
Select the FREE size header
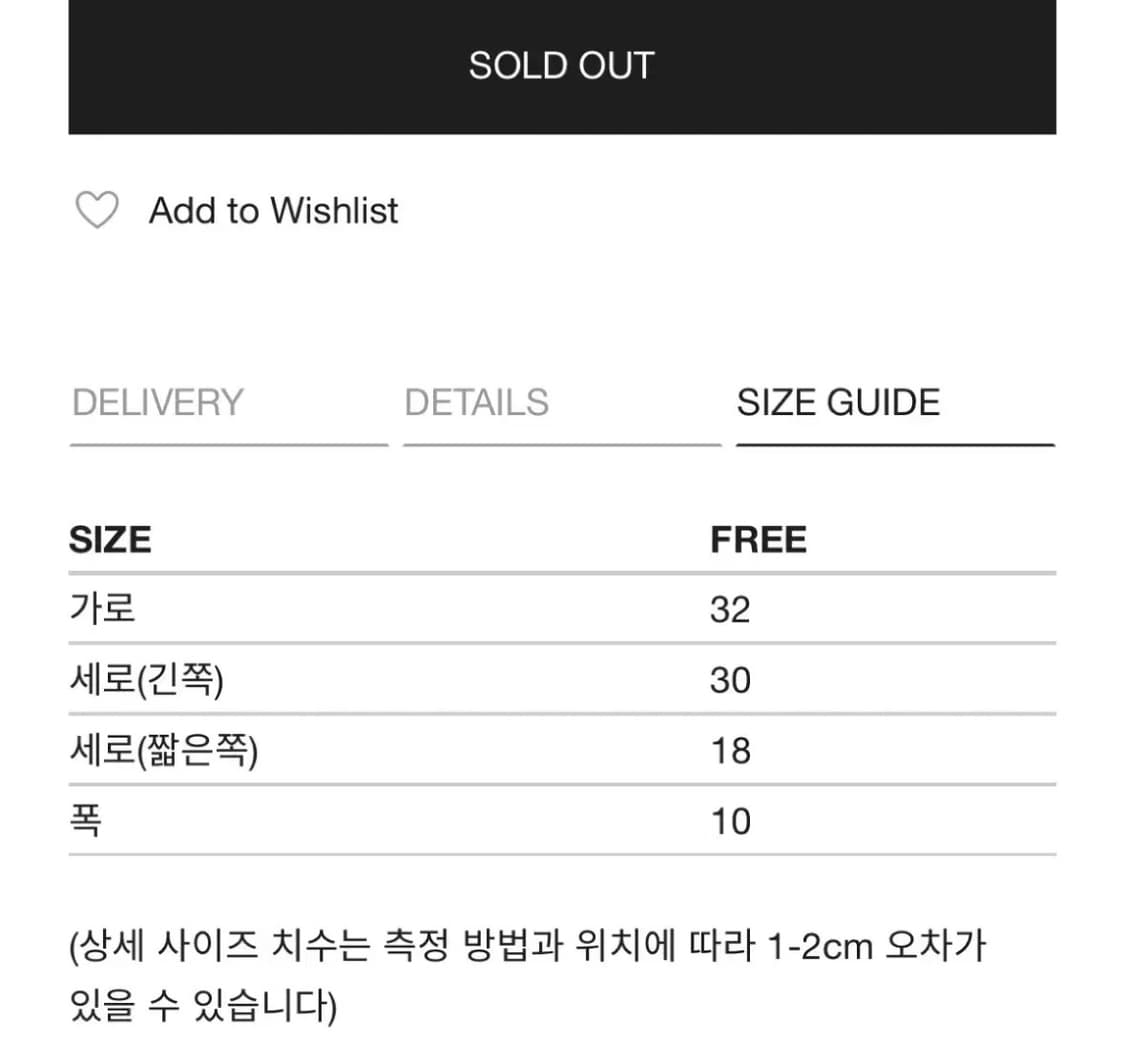point(760,538)
